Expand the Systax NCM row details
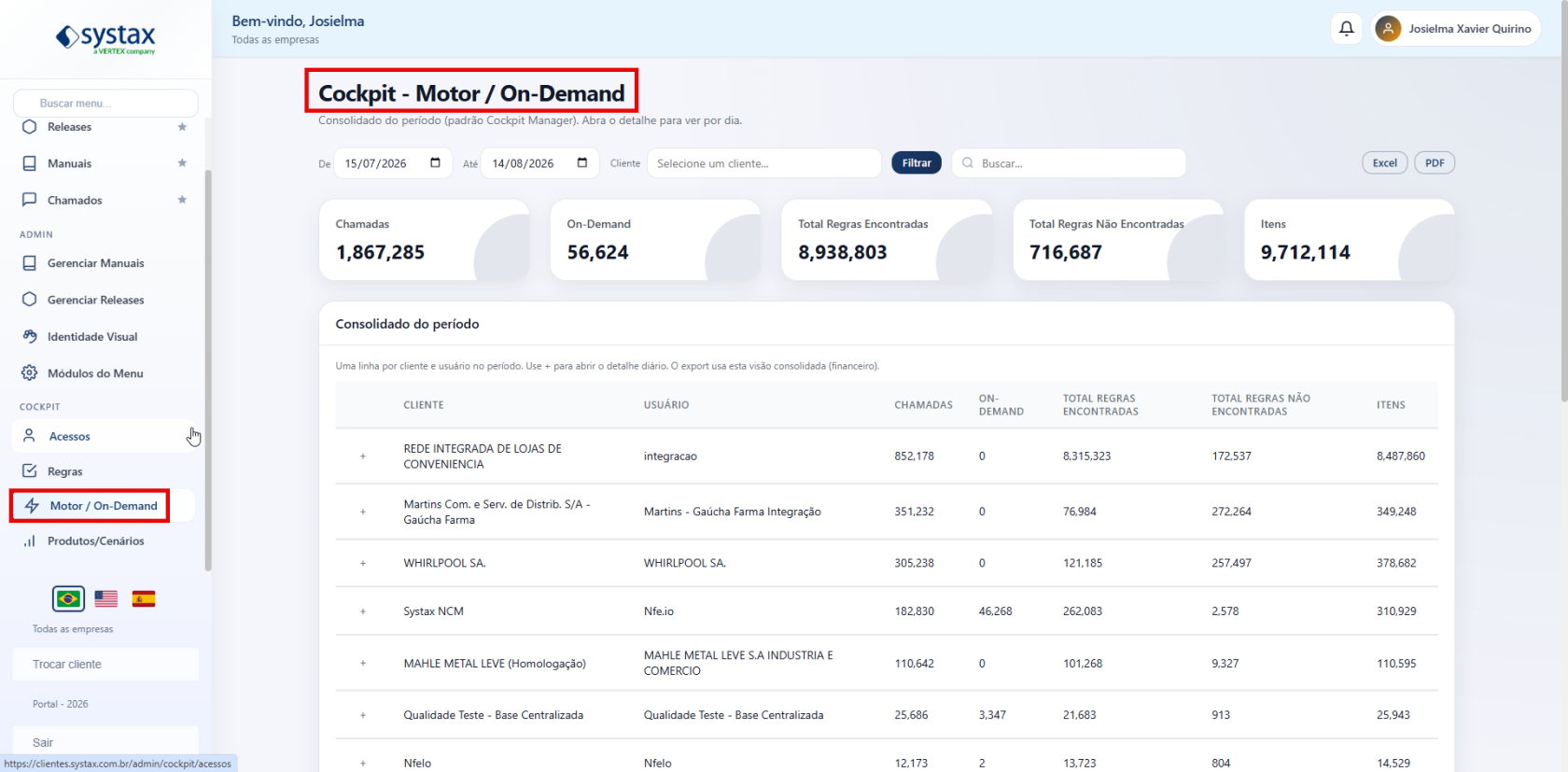This screenshot has width=1568, height=772. 363,611
